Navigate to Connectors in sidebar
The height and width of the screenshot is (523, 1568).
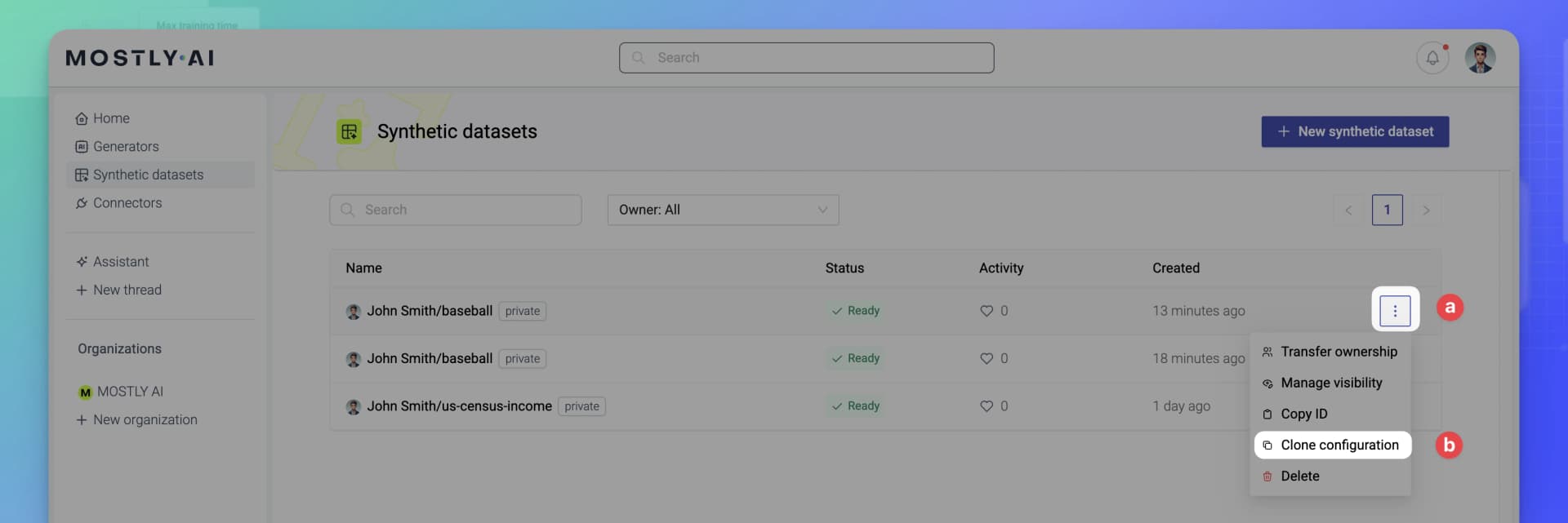point(127,203)
